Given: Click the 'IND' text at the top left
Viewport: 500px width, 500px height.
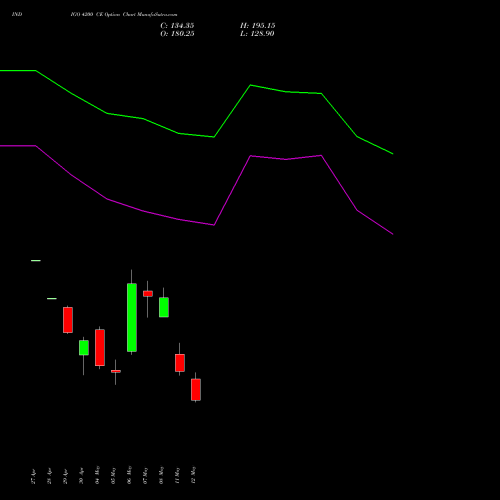Looking at the screenshot, I should coord(17,15).
